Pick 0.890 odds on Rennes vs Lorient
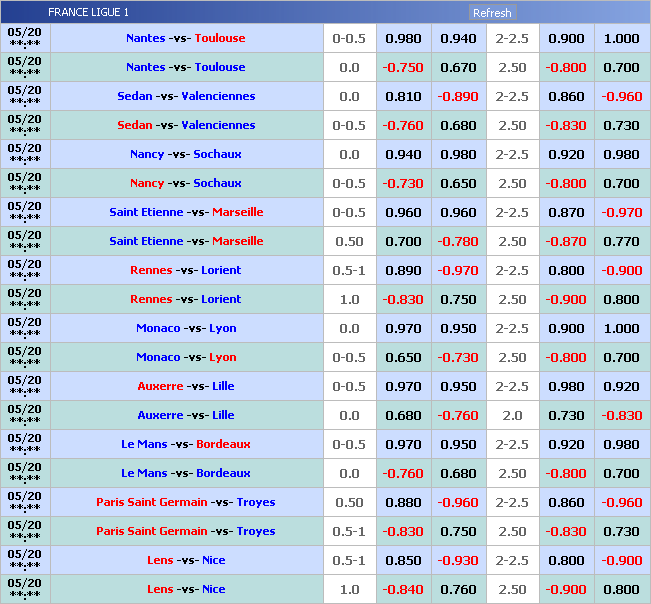Image resolution: width=651 pixels, height=604 pixels. click(403, 271)
